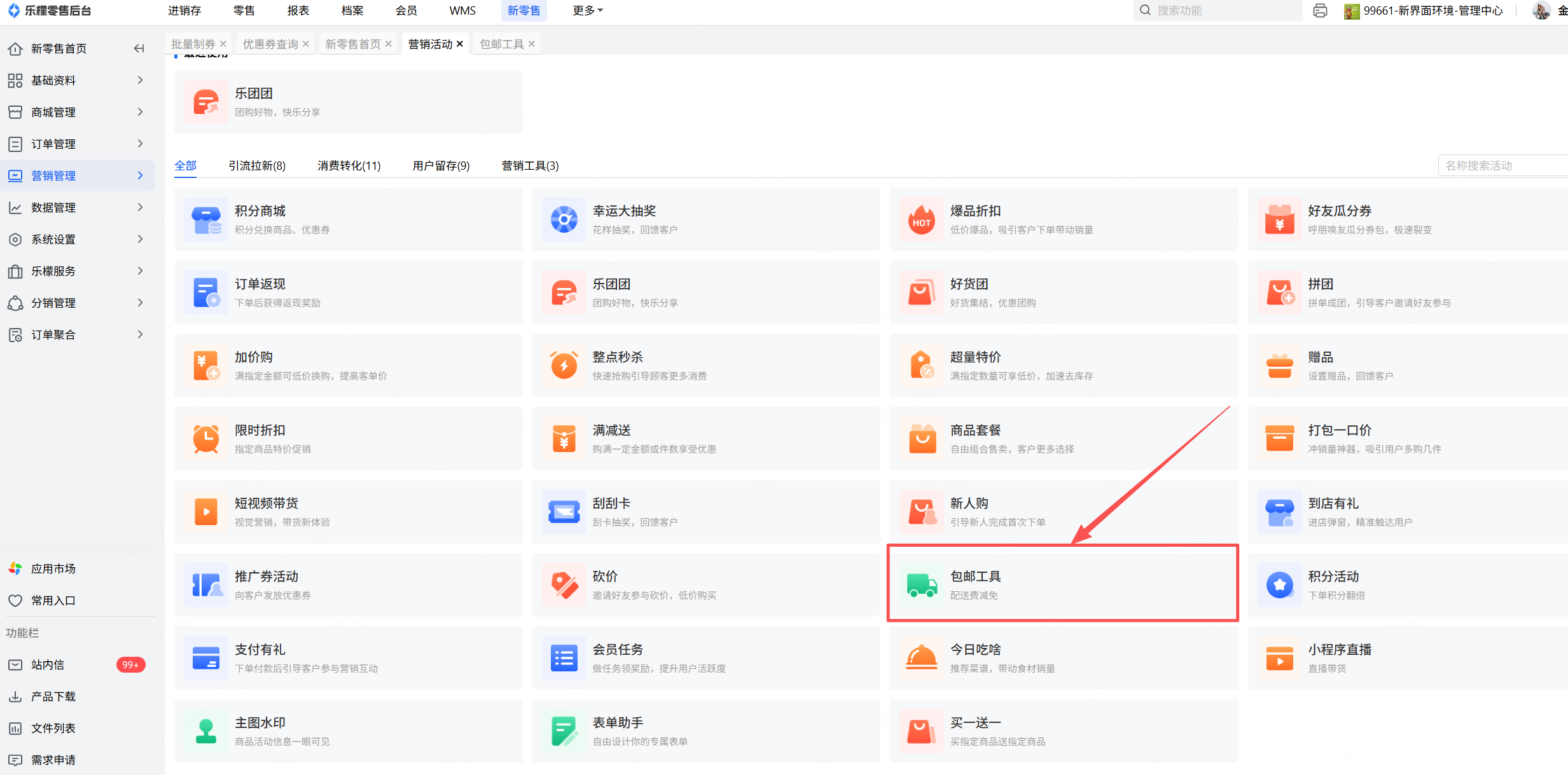1568x775 pixels.
Task: Open the 积分活动 star badge icon
Action: tap(1279, 585)
